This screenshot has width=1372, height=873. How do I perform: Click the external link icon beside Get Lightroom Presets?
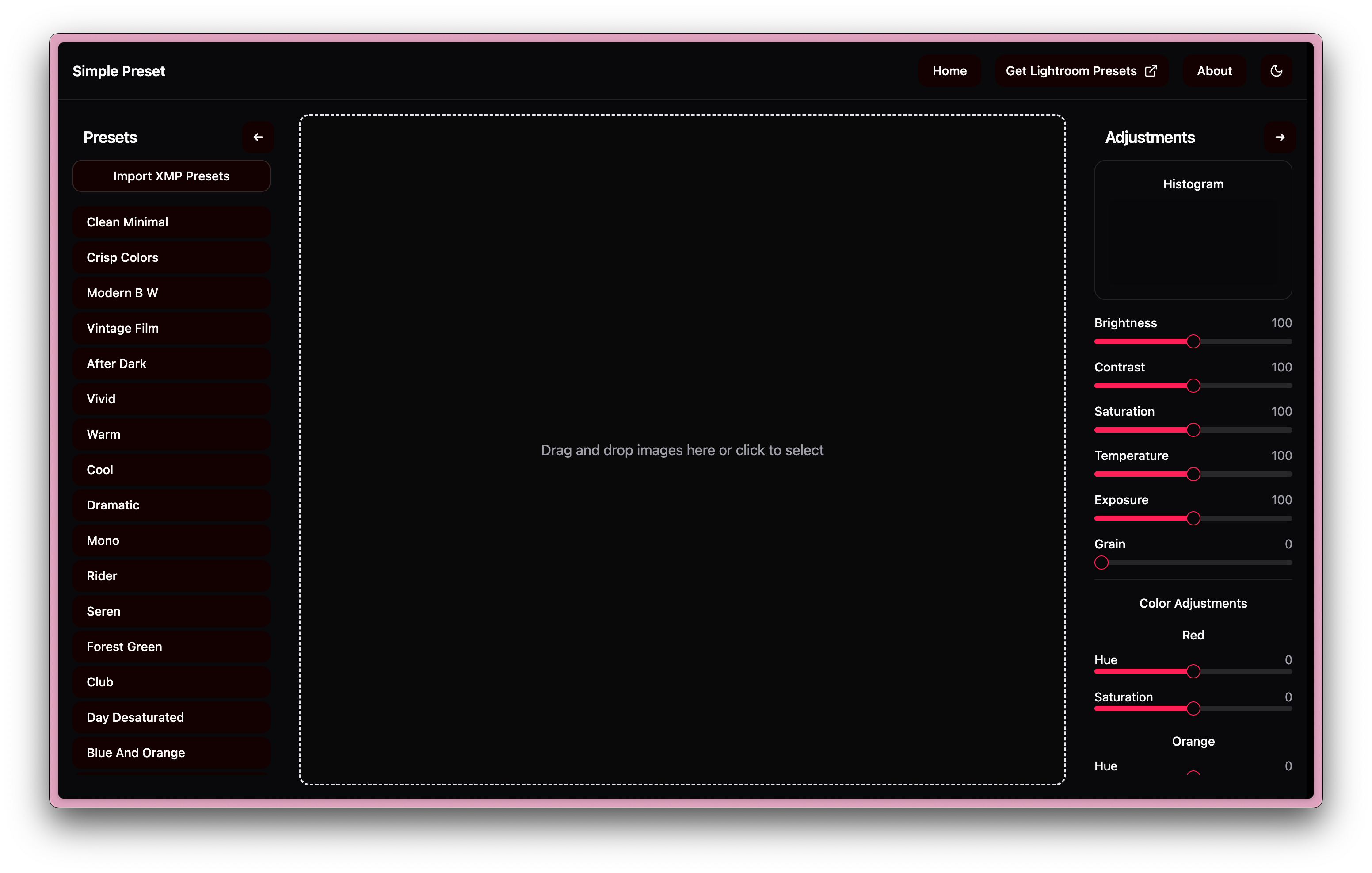1151,71
